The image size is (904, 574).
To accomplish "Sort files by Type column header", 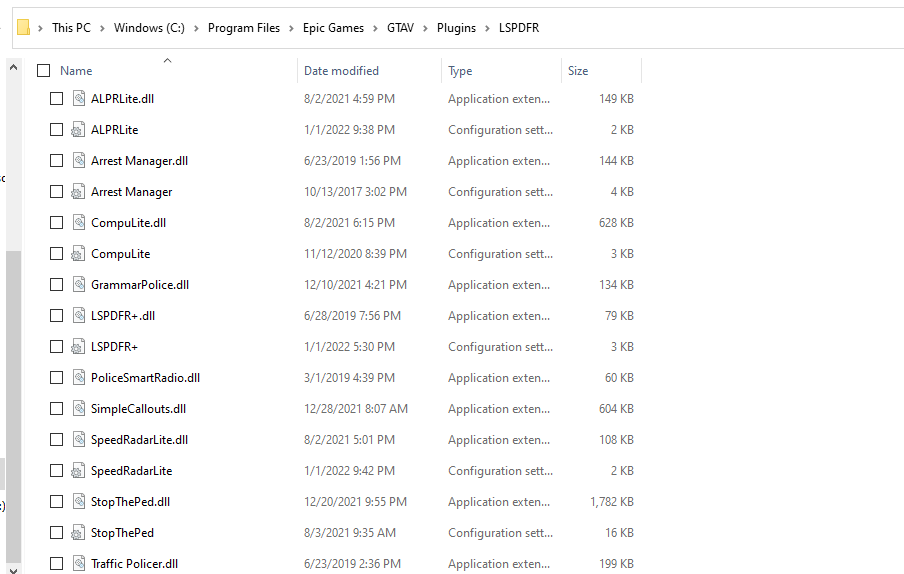I will (x=460, y=70).
